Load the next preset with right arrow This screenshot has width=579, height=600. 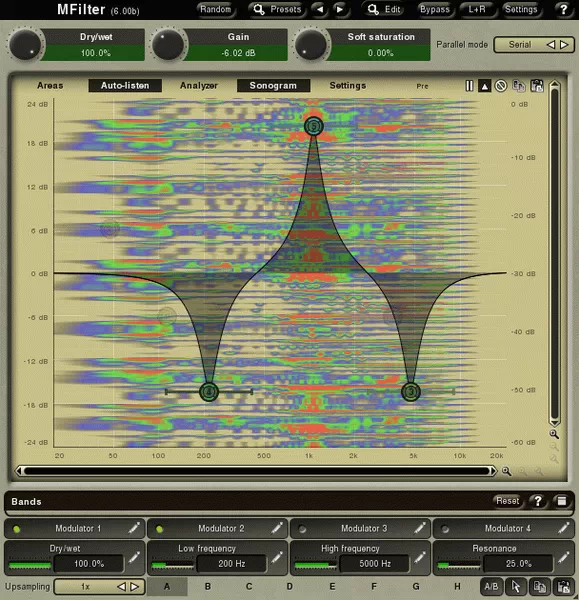(x=339, y=9)
